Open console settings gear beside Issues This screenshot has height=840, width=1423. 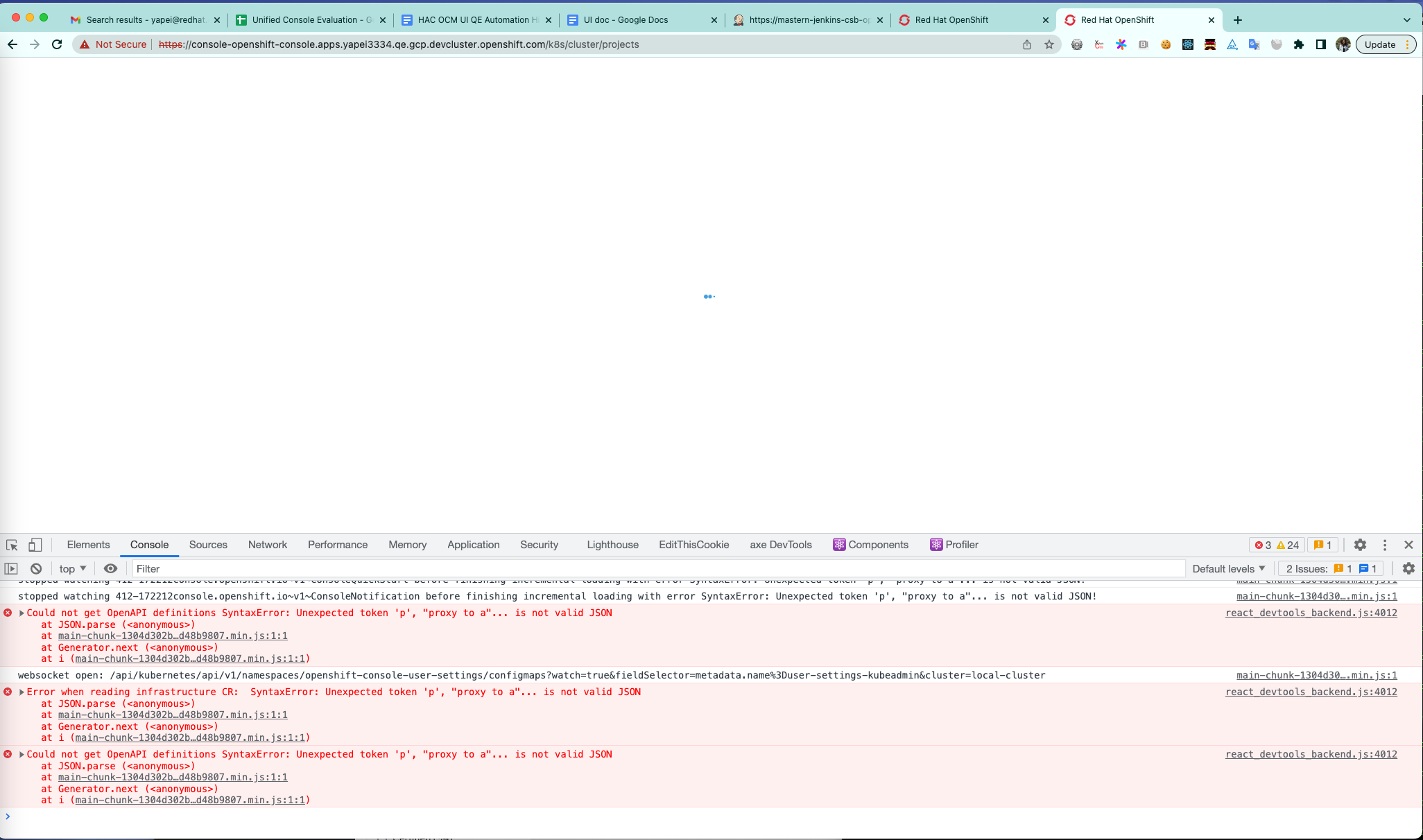coord(1408,568)
